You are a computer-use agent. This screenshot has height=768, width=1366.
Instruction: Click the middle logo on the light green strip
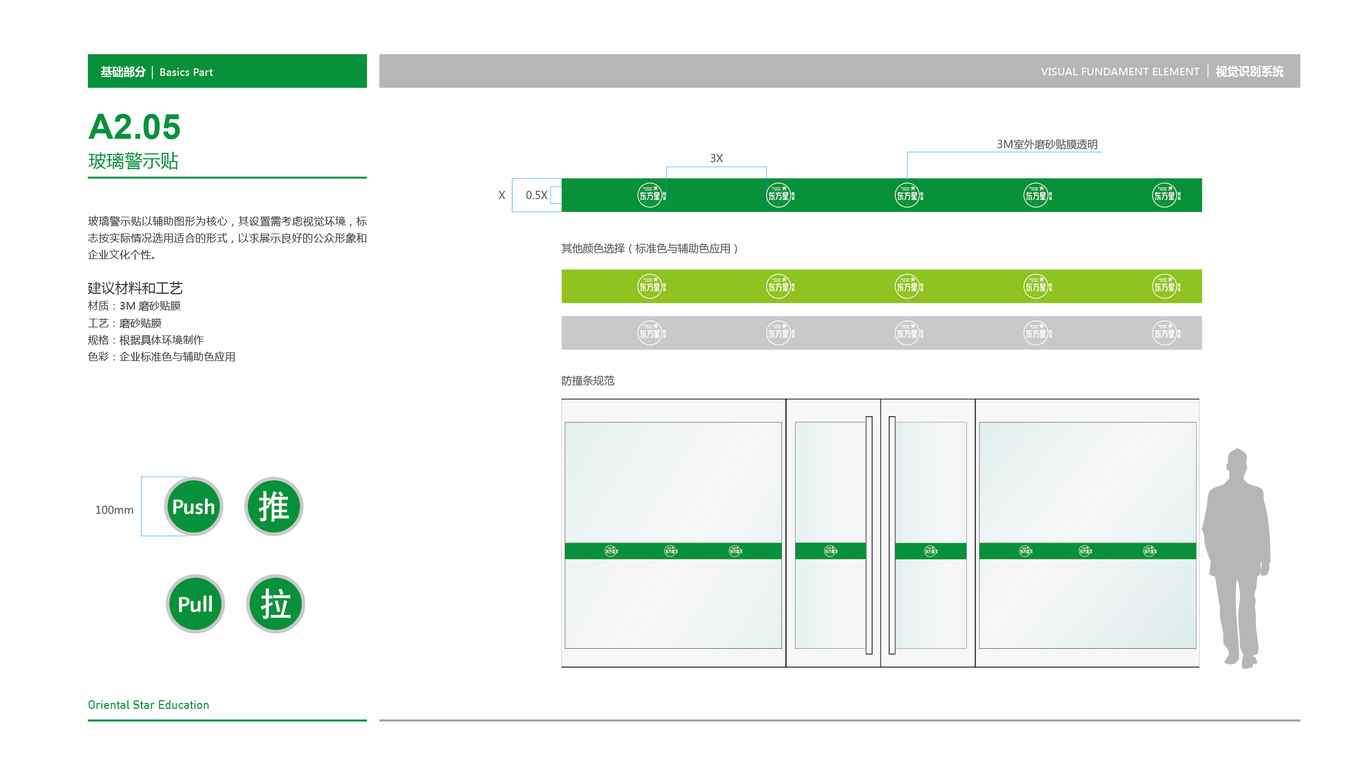point(908,286)
